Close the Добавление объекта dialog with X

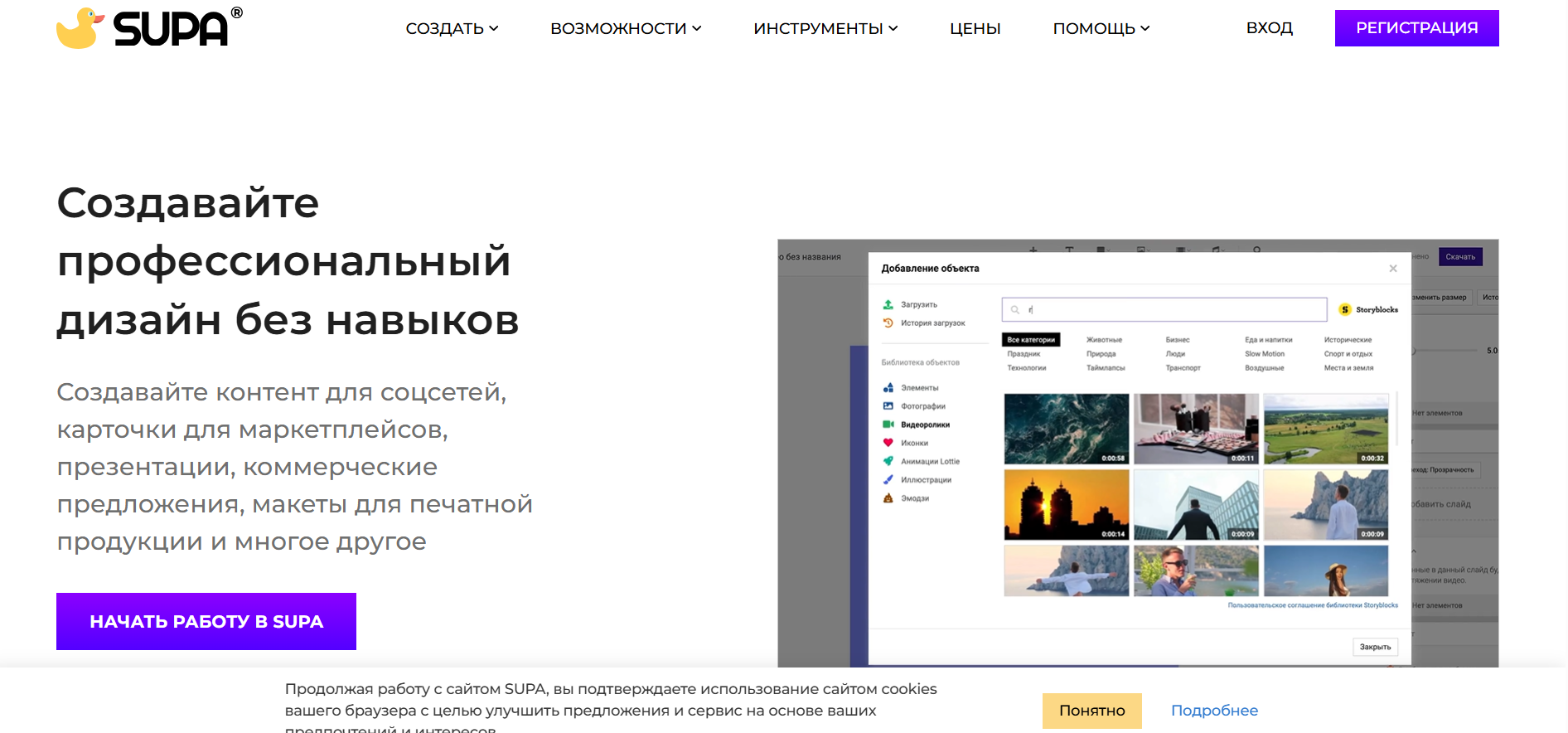click(1393, 268)
